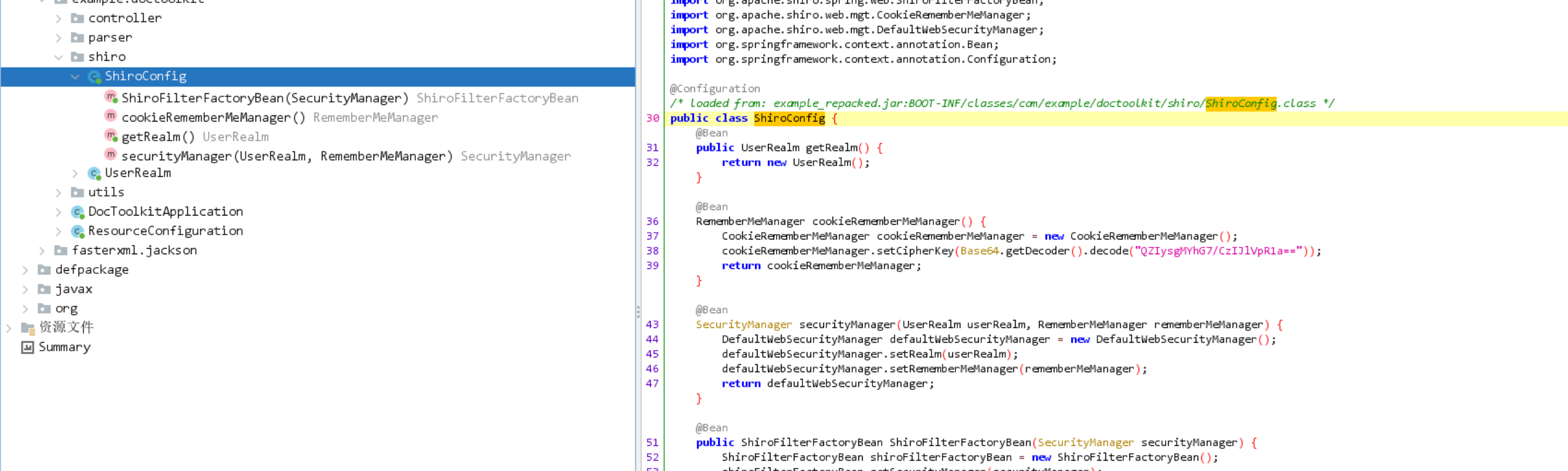Image resolution: width=1568 pixels, height=471 pixels.
Task: Click the controller package folder icon
Action: click(x=77, y=18)
